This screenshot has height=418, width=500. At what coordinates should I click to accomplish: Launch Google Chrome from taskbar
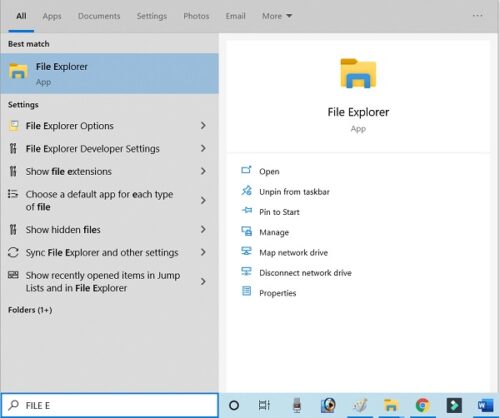[x=423, y=405]
